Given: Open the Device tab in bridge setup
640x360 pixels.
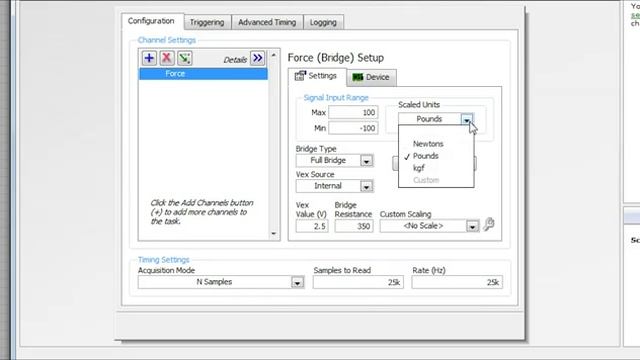Looking at the screenshot, I should point(371,77).
